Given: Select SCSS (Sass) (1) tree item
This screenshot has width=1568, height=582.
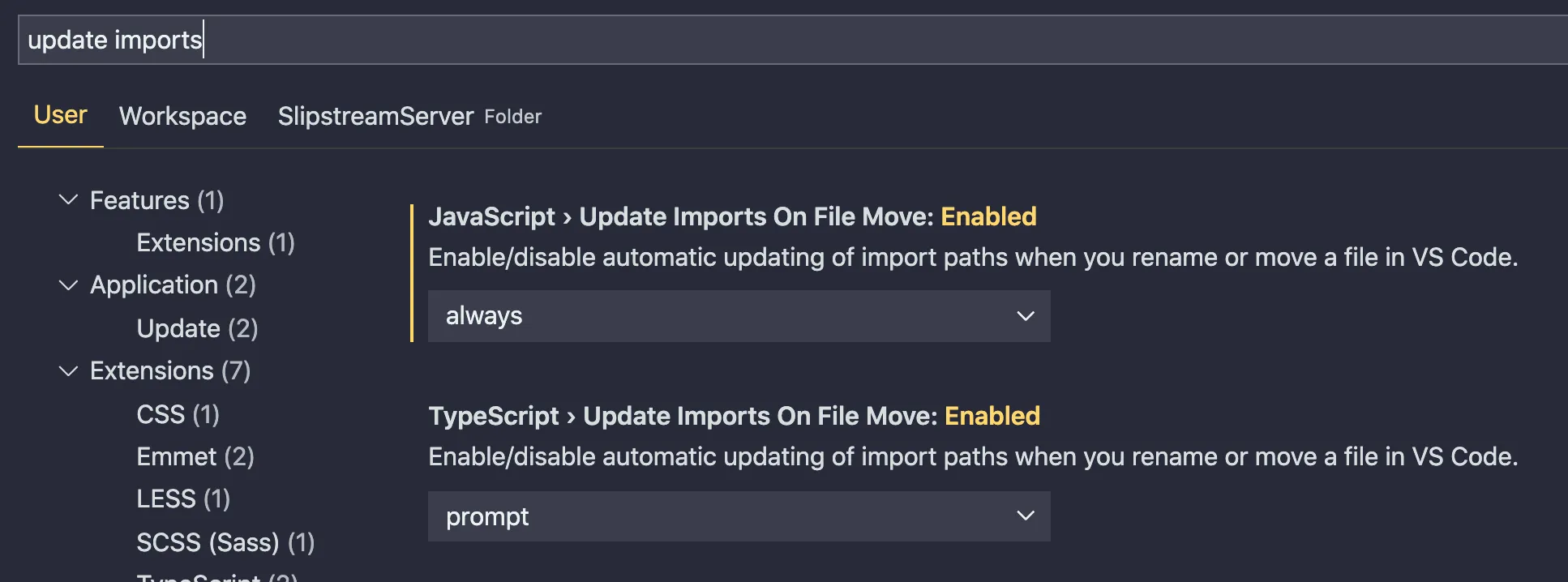Looking at the screenshot, I should 225,542.
